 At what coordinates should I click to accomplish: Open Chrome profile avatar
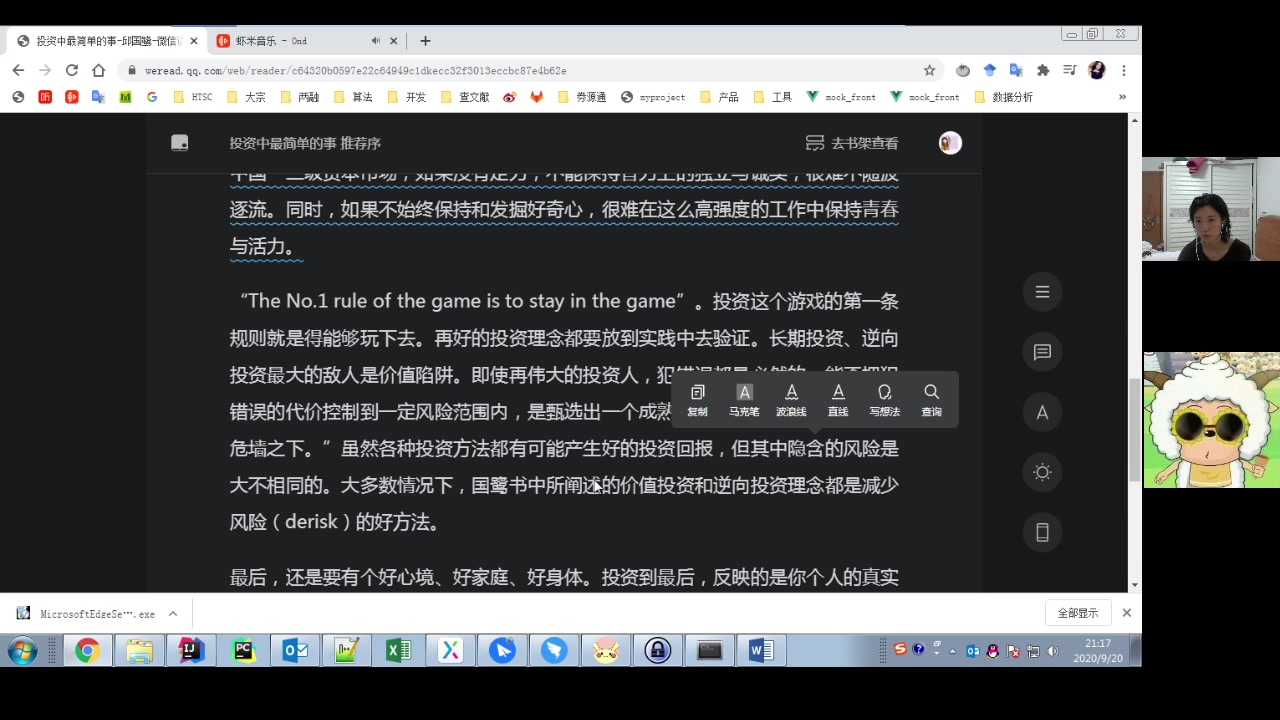click(1097, 70)
